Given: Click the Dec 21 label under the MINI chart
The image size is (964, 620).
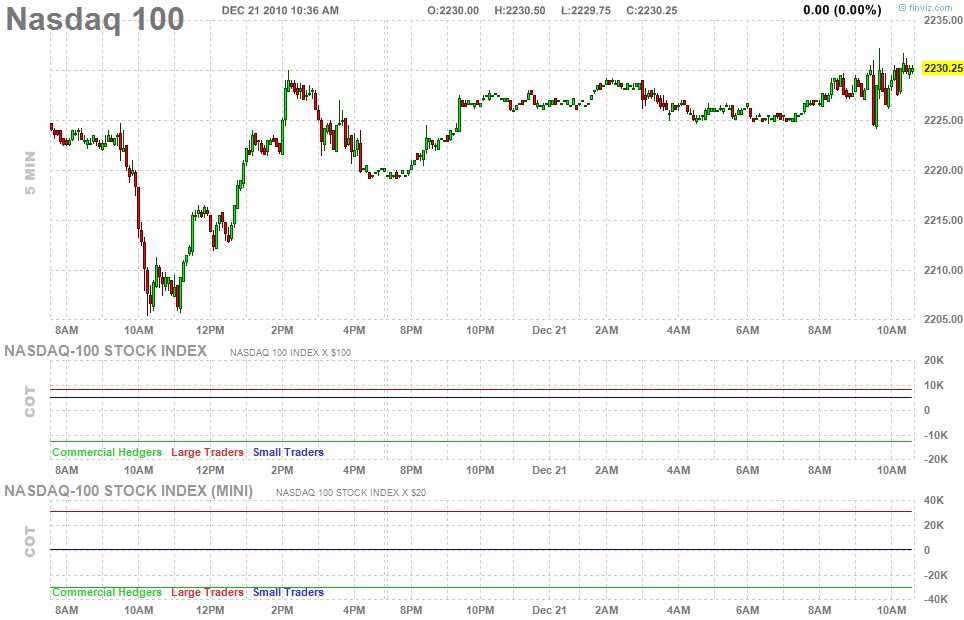Looking at the screenshot, I should 549,610.
